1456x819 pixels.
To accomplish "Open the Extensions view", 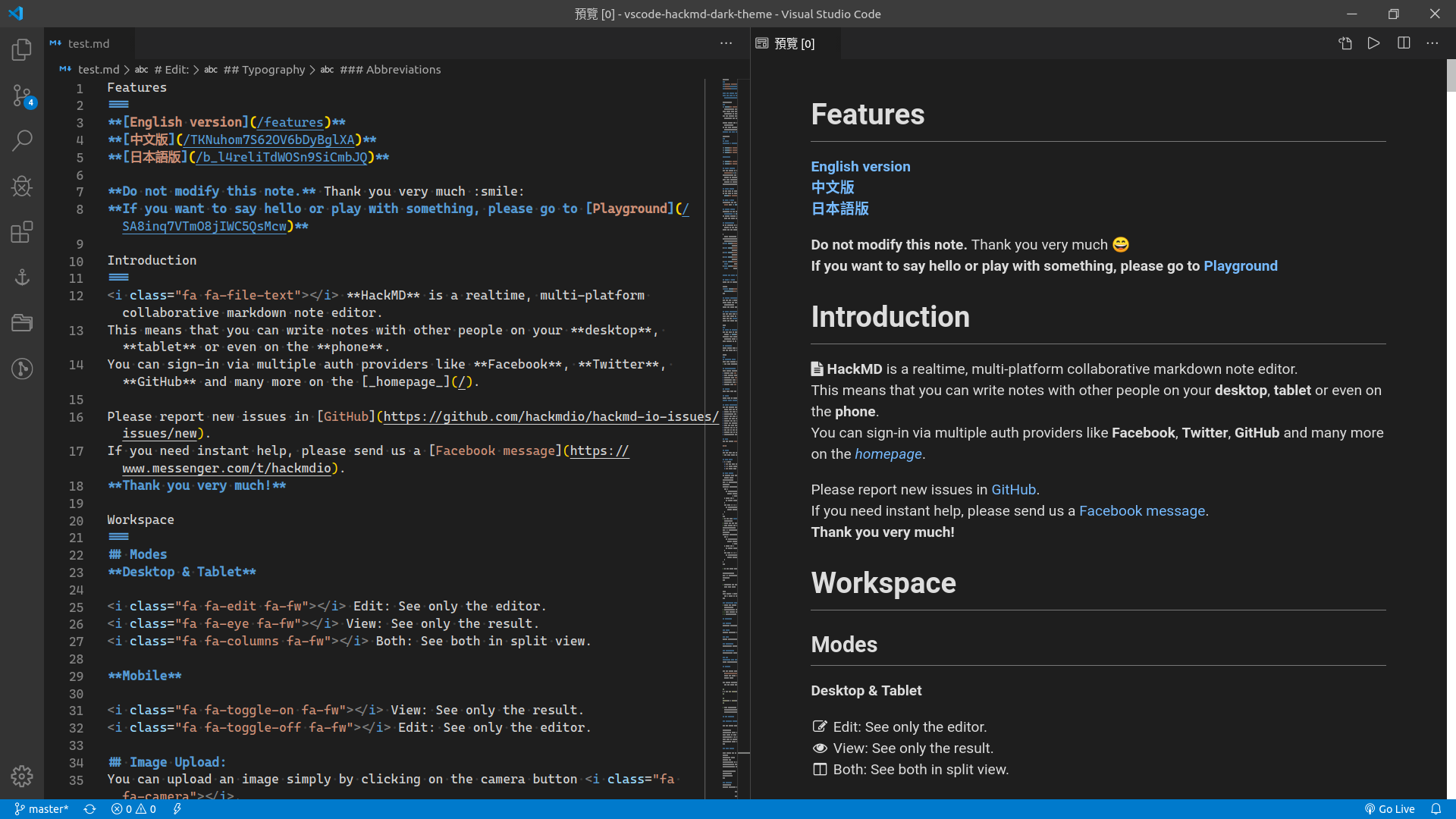I will 22,231.
